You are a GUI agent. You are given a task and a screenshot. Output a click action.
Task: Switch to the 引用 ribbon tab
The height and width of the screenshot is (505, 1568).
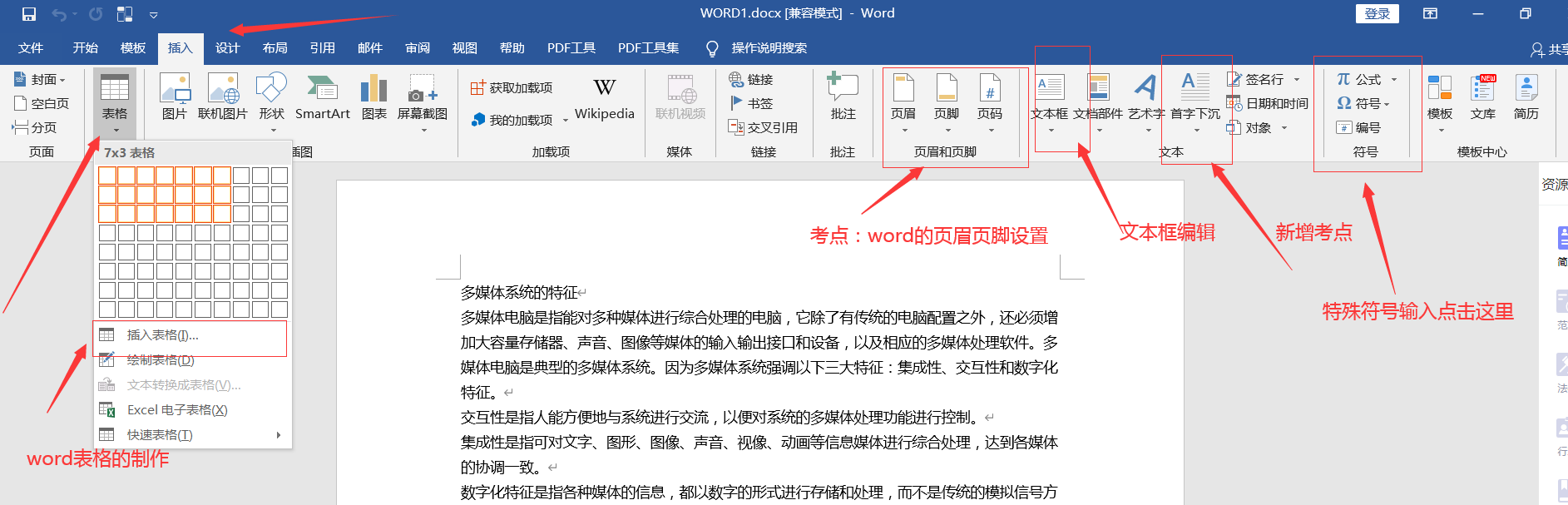[x=322, y=48]
